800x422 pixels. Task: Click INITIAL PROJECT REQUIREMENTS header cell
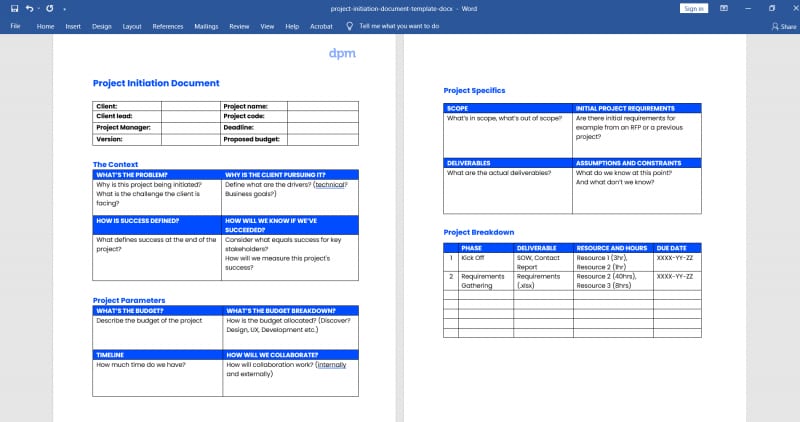[637, 108]
